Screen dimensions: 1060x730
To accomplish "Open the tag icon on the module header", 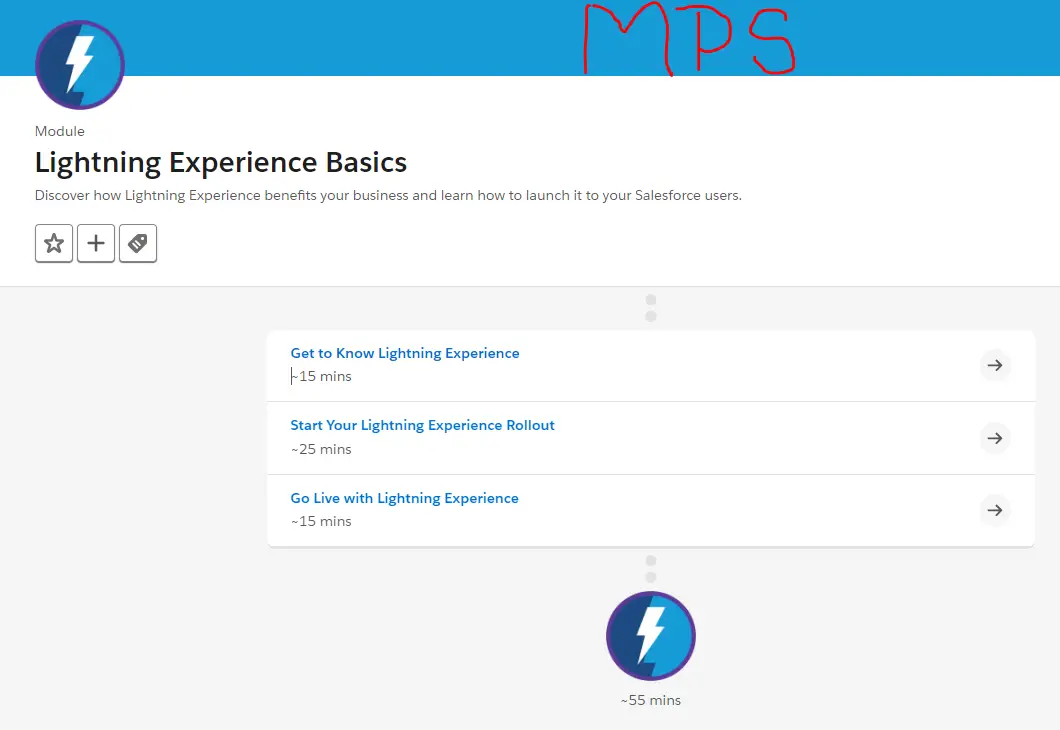I will [x=138, y=243].
